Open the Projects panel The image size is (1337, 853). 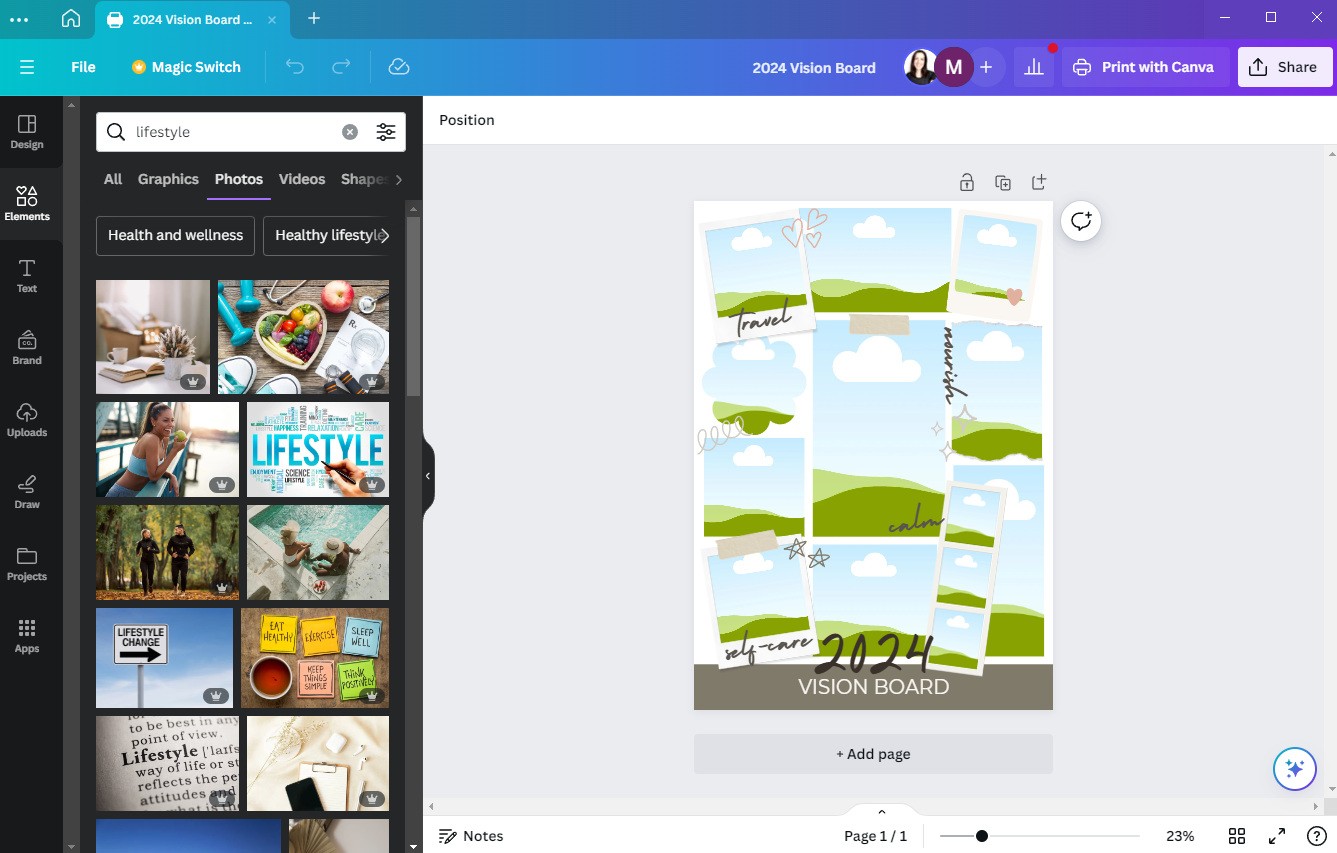point(27,563)
